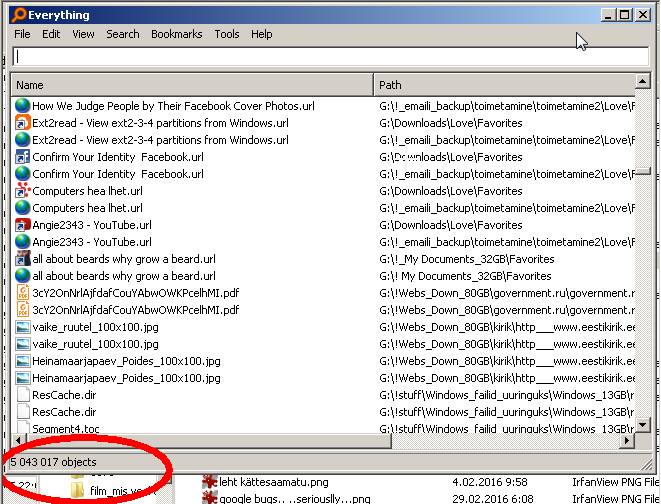This screenshot has width=661, height=504.
Task: Select google bugs seriouslly png in background window
Action: point(295,499)
